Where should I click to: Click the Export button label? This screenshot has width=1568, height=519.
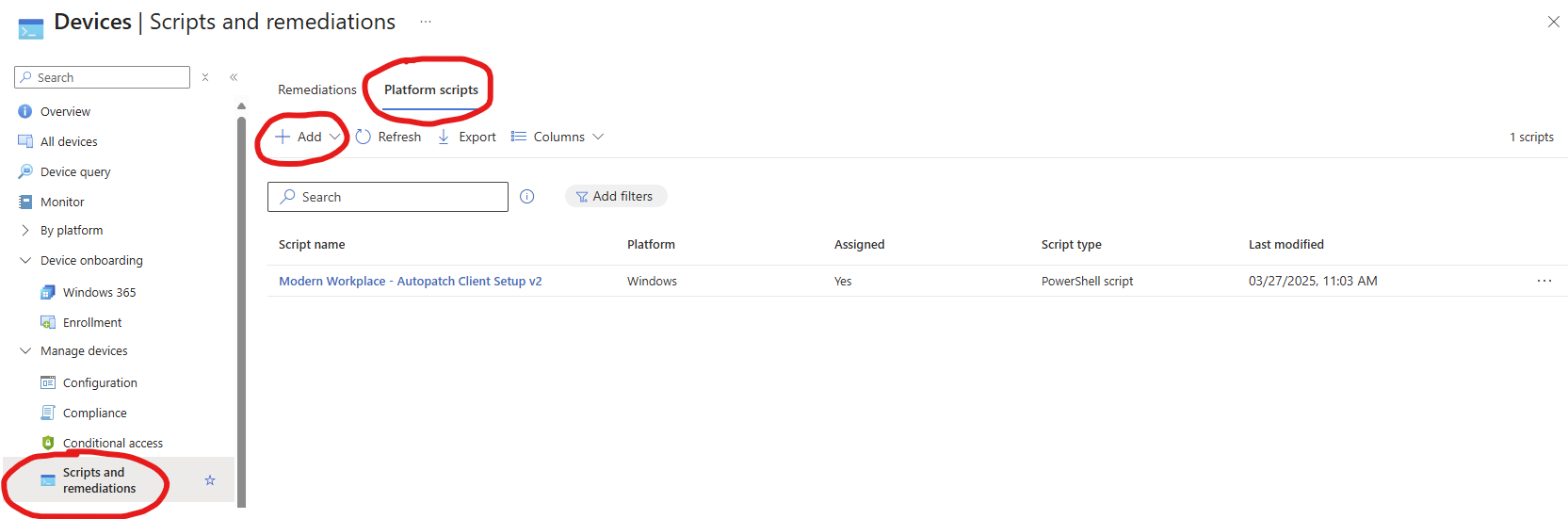[477, 137]
